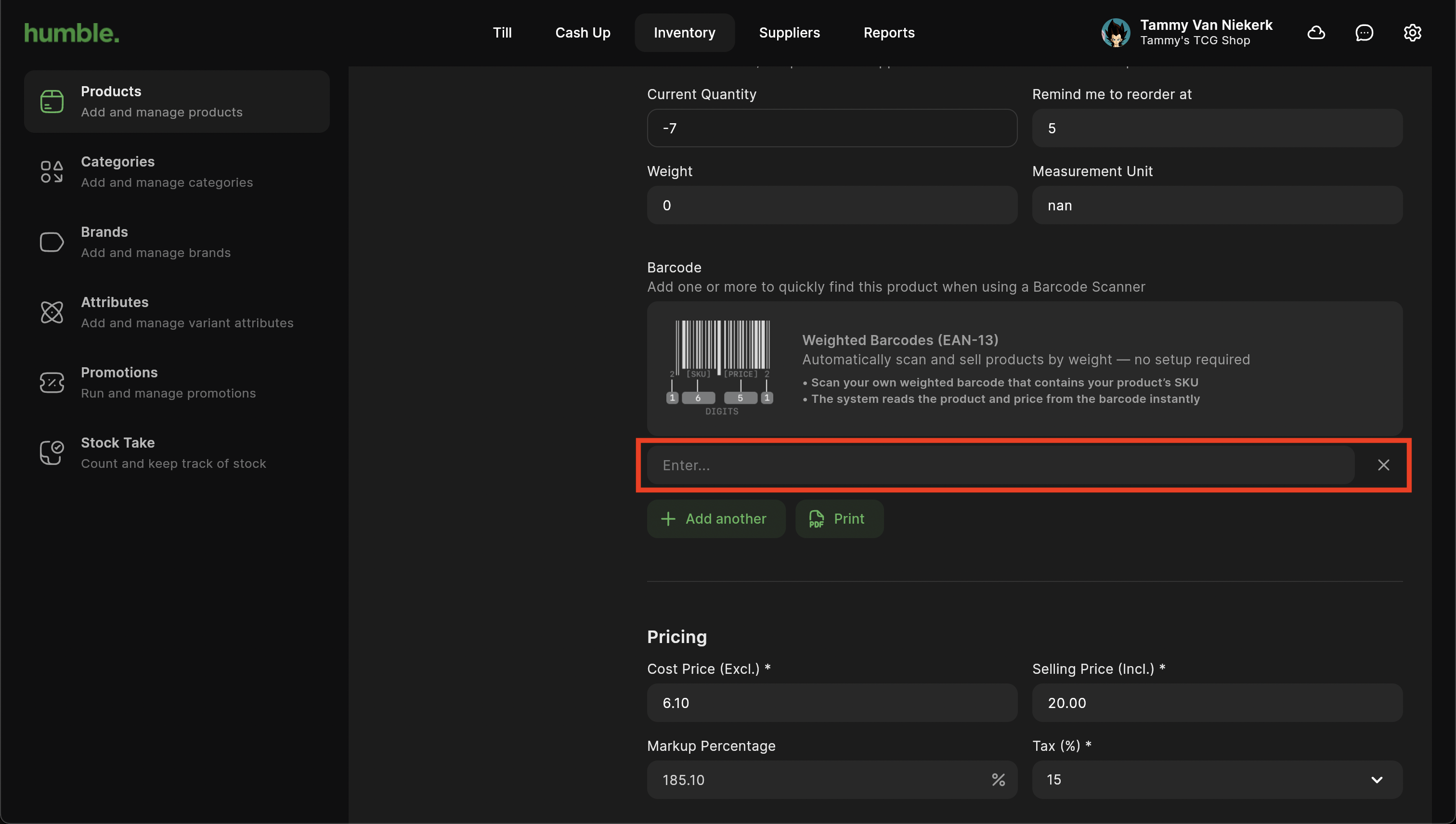Click the Brands tag icon

[x=52, y=242]
